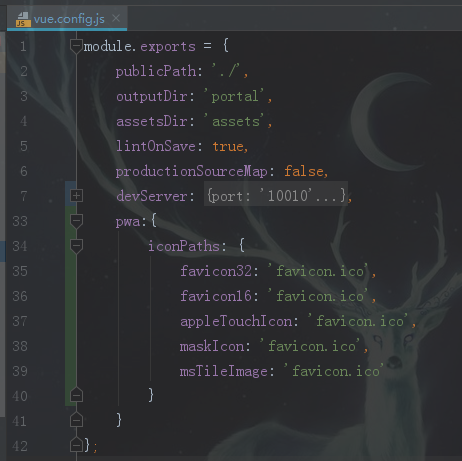Place cursor on appleTouchIcon key
This screenshot has width=462, height=461.
[x=236, y=321]
